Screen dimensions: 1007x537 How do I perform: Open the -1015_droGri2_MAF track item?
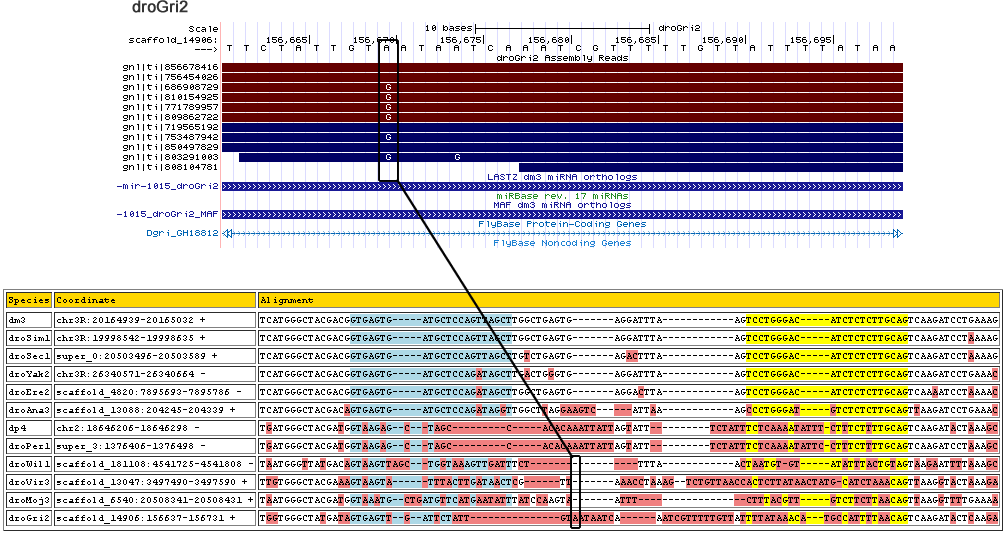pos(167,214)
